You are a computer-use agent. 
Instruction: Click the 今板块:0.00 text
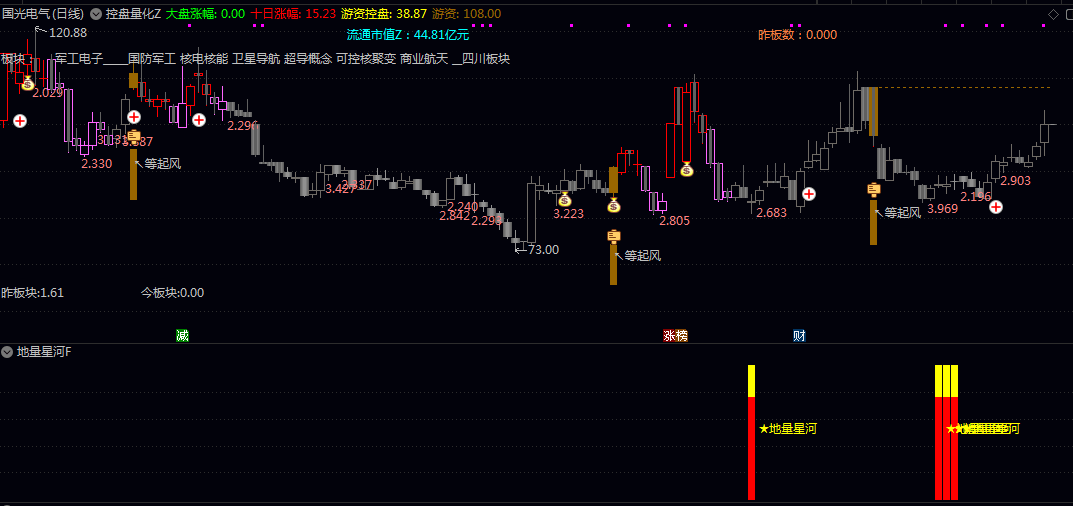pyautogui.click(x=172, y=293)
